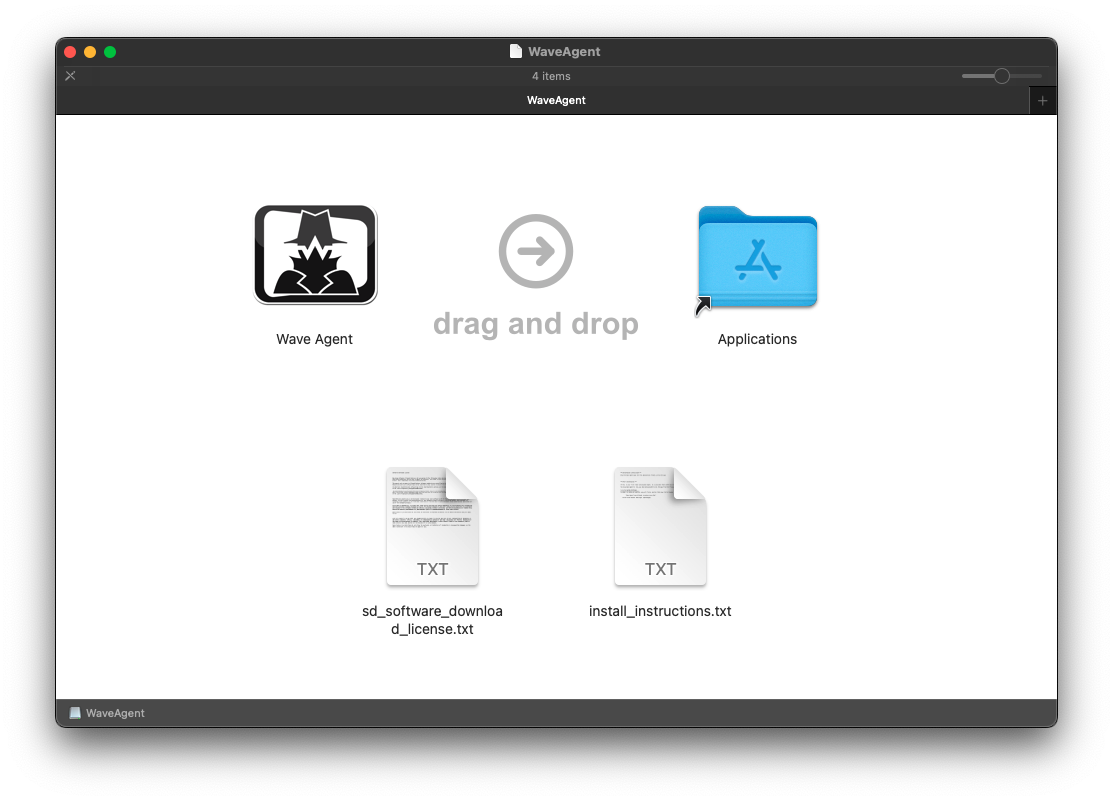Select the Wave Agent application icon
This screenshot has height=801, width=1113.
point(315,255)
